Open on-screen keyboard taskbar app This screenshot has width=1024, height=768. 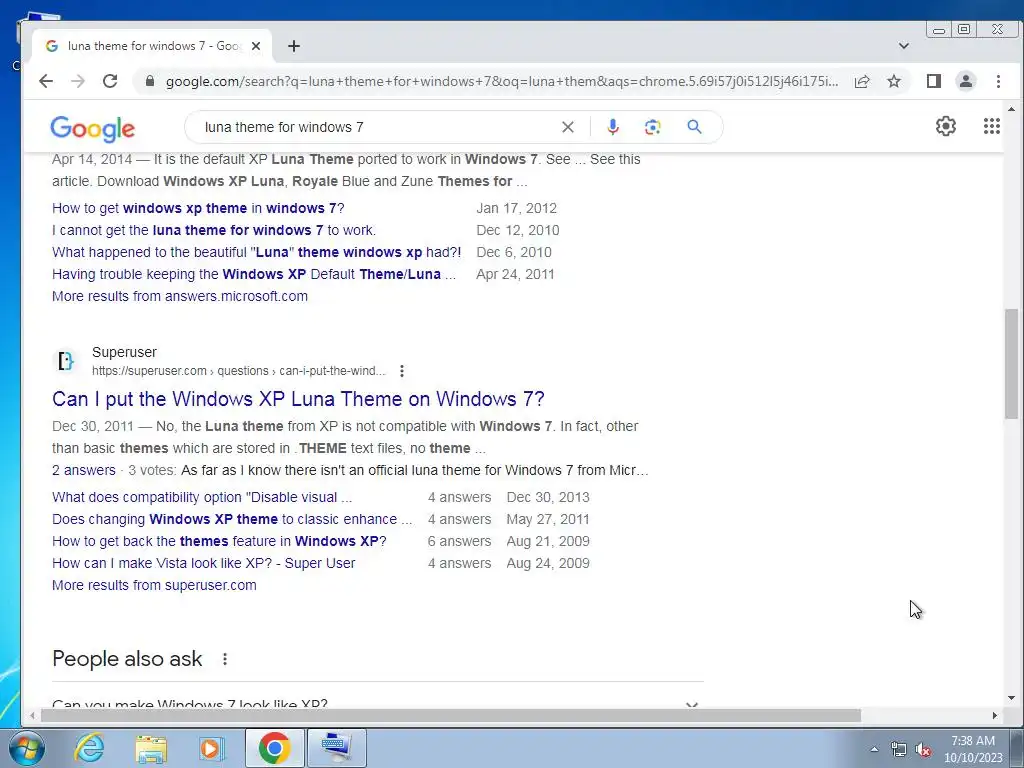[337, 748]
